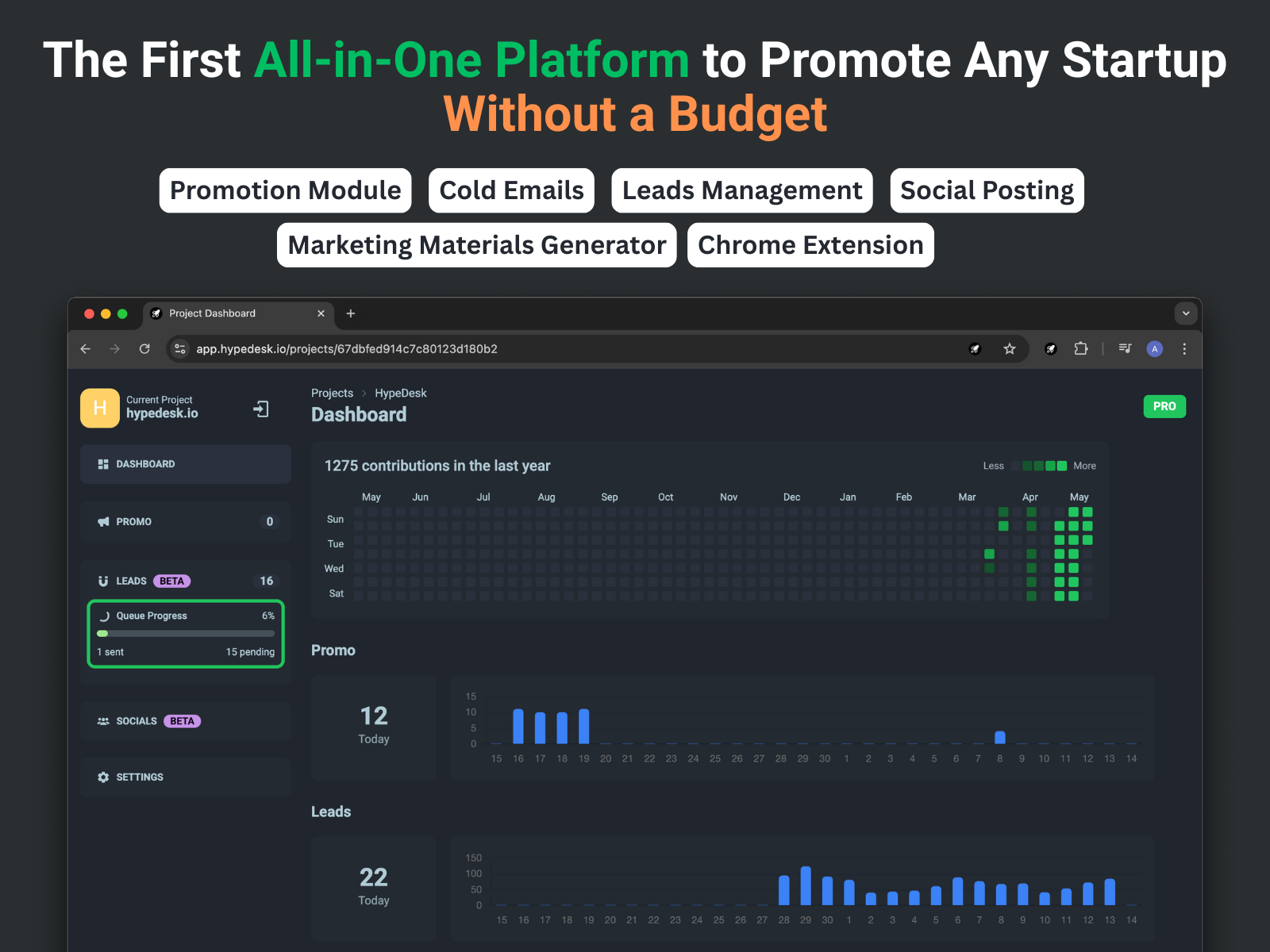Open the Chrome three-dot menu
Image resolution: width=1270 pixels, height=952 pixels.
click(1183, 349)
